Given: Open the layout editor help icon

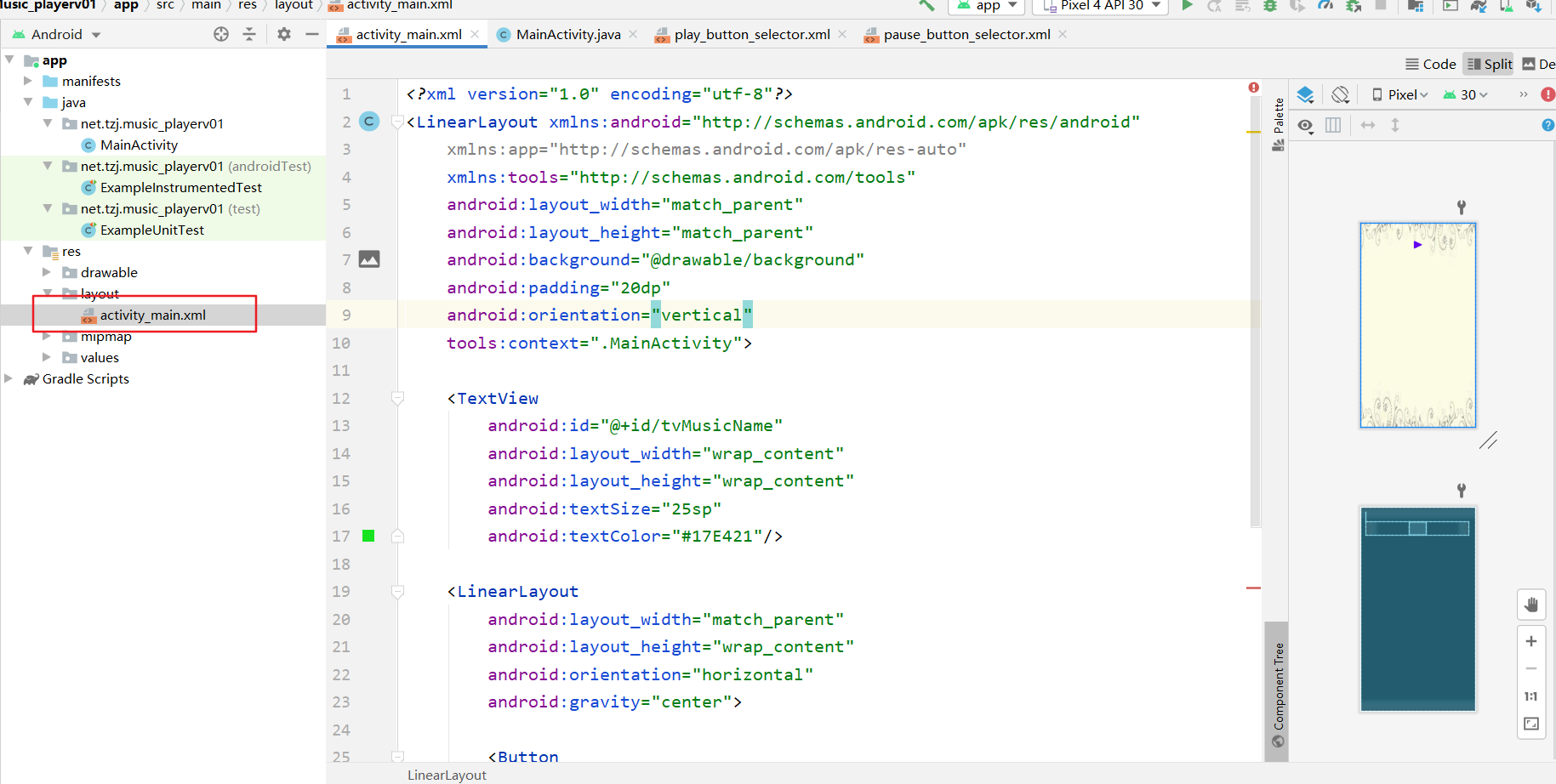Looking at the screenshot, I should pyautogui.click(x=1548, y=125).
